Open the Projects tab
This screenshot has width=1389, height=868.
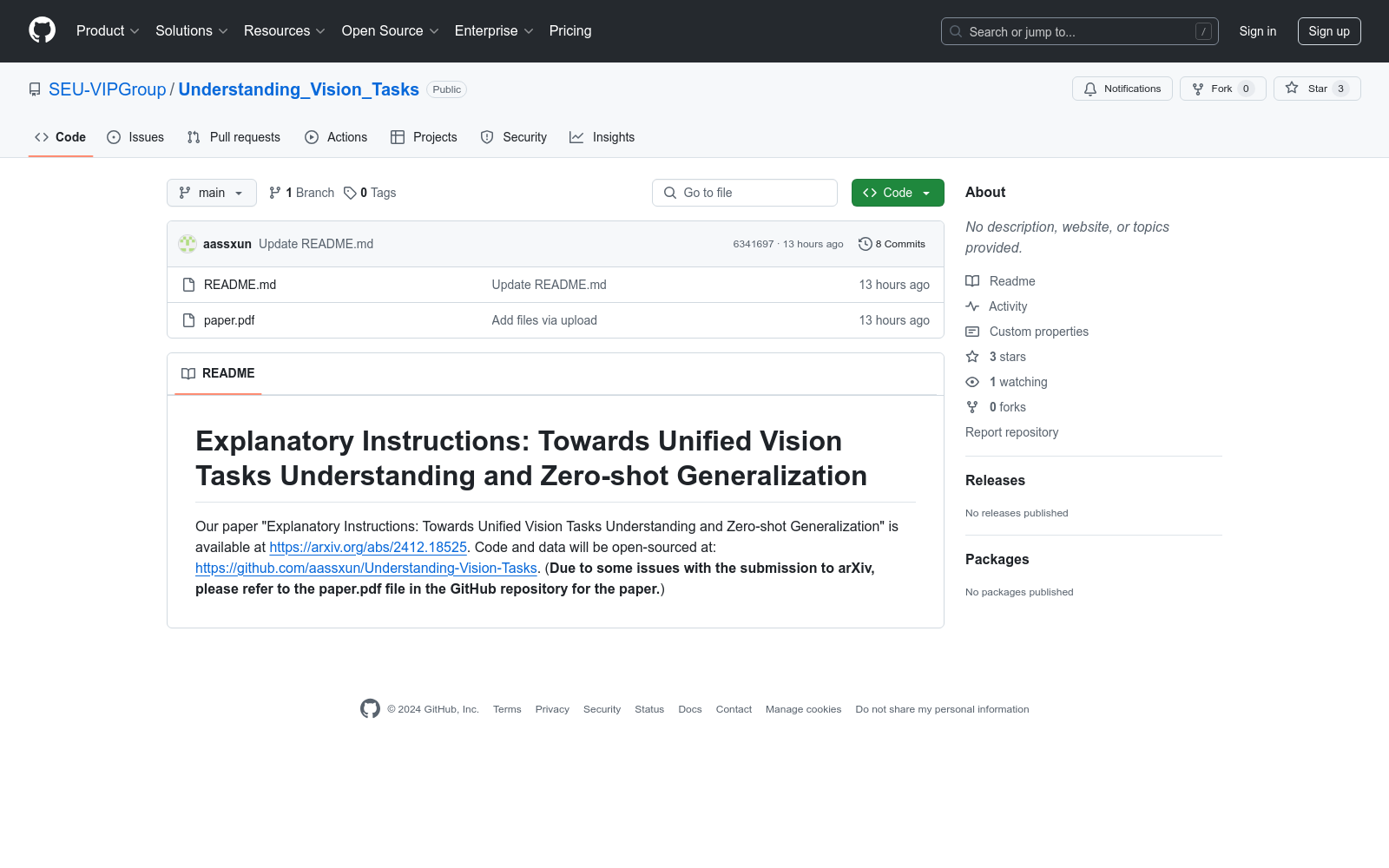424,137
